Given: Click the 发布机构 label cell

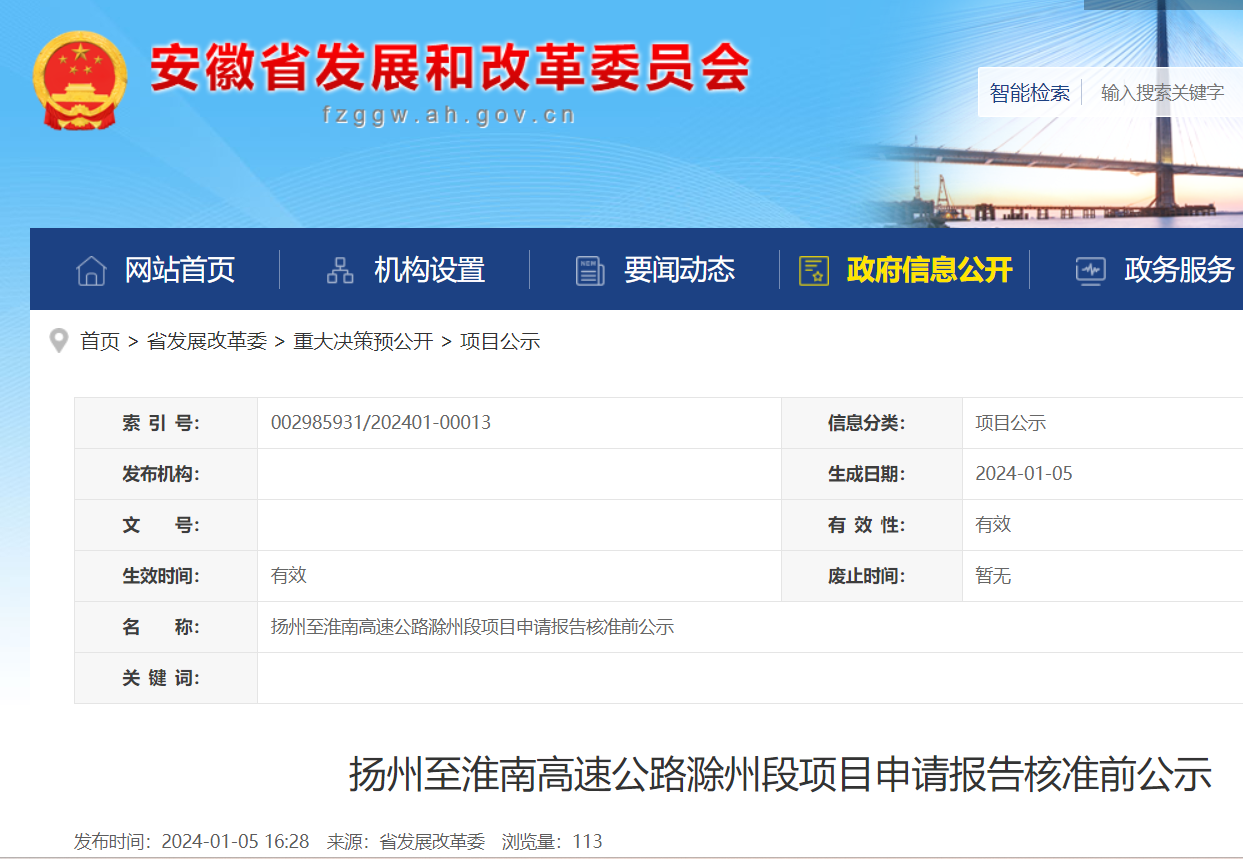Looking at the screenshot, I should click(166, 474).
